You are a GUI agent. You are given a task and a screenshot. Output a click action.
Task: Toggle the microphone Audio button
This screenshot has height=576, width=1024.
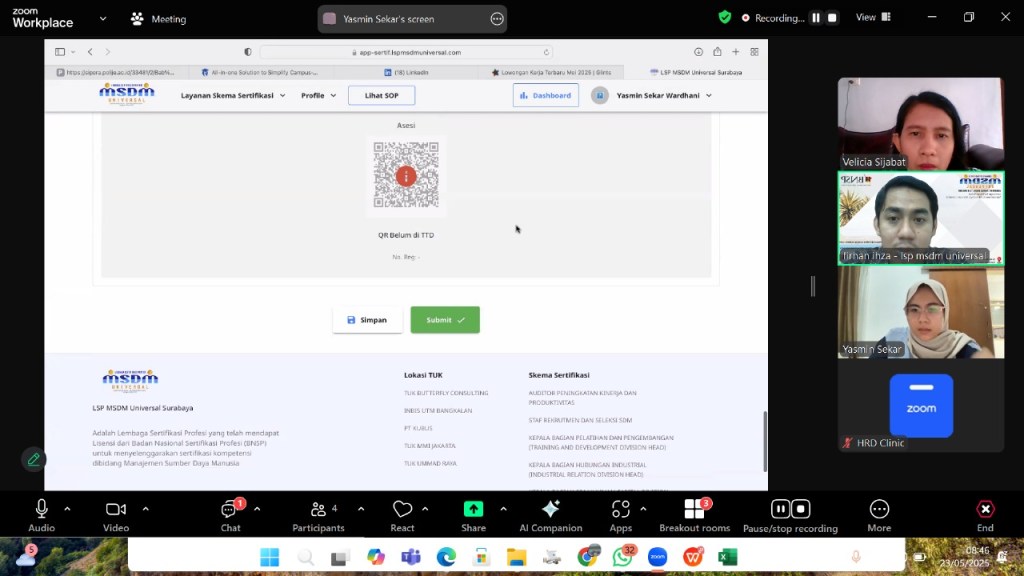pos(41,510)
